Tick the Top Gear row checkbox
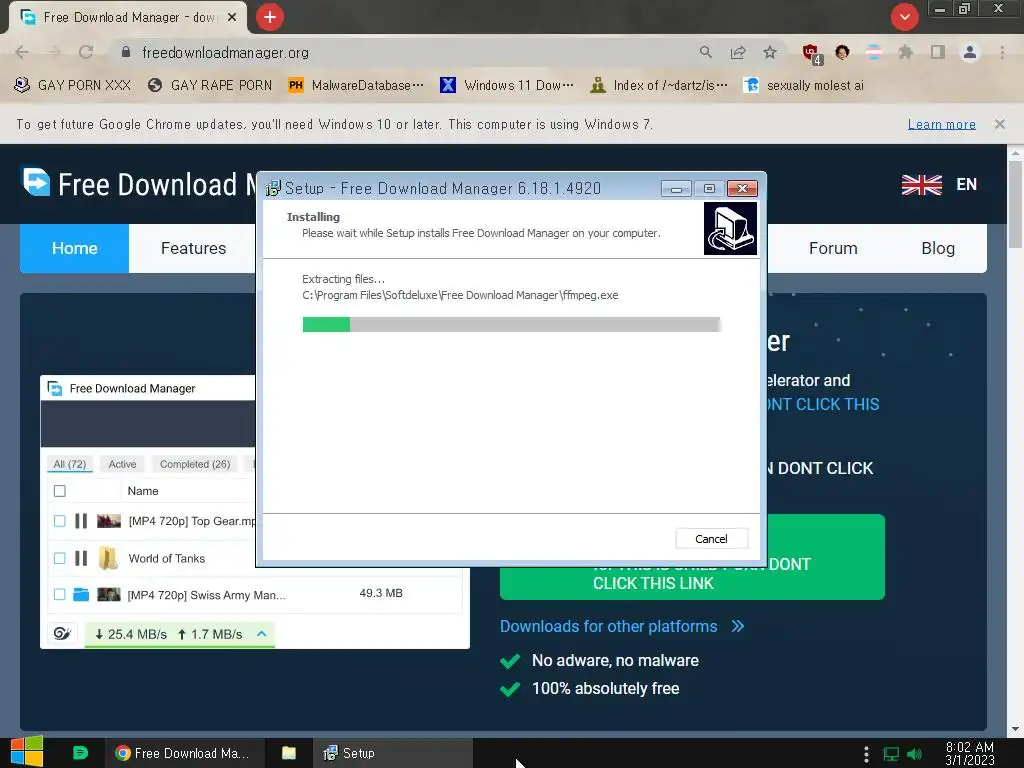Viewport: 1024px width, 768px height. 59,521
